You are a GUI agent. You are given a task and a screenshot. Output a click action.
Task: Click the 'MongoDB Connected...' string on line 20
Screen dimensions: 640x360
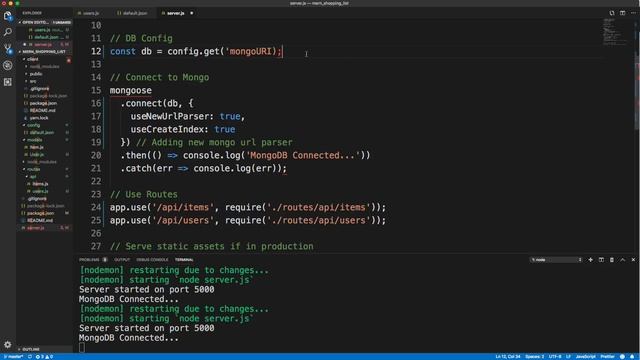tap(304, 156)
